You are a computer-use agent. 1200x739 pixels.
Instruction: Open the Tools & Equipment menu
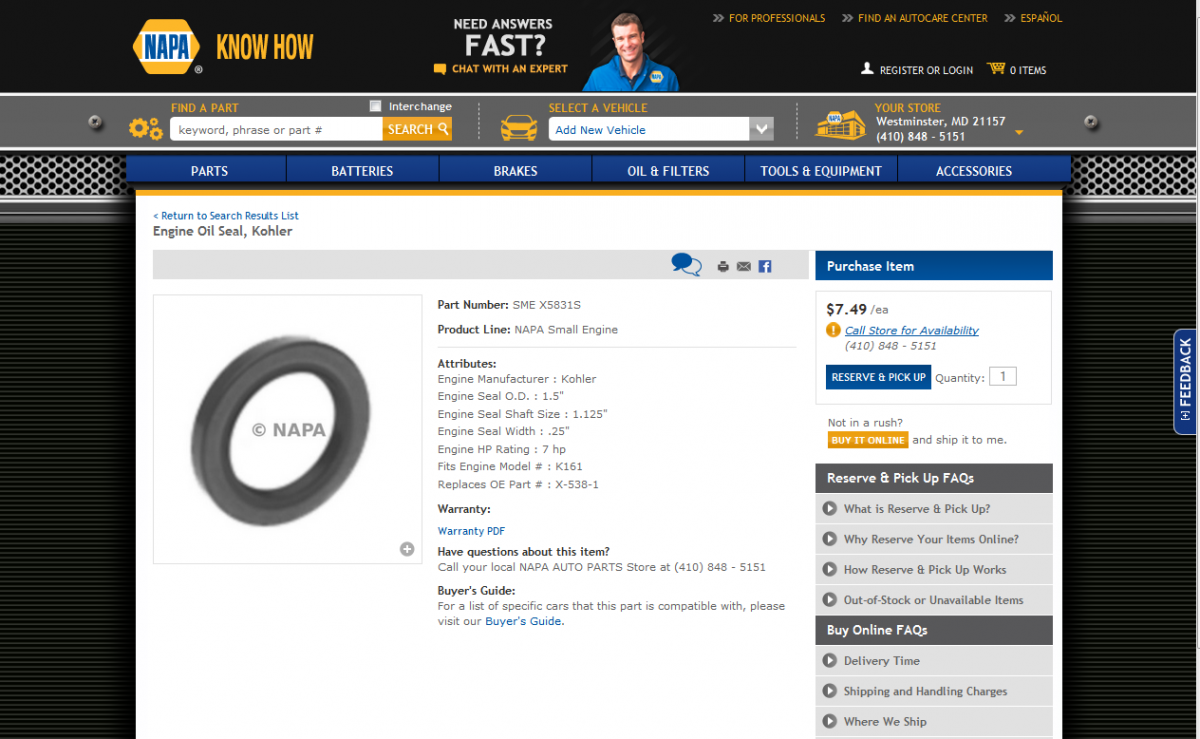821,171
